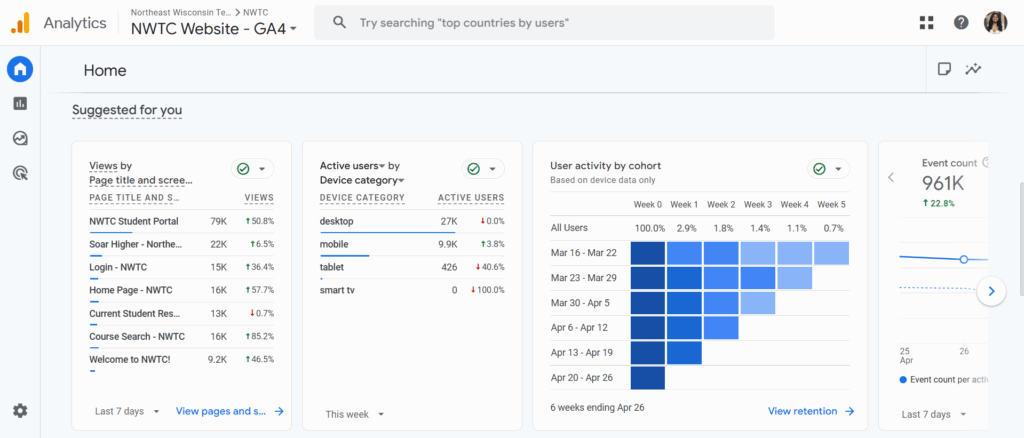The width and height of the screenshot is (1024, 438).
Task: Click the NWTC Student Portal row
Action: click(x=182, y=222)
